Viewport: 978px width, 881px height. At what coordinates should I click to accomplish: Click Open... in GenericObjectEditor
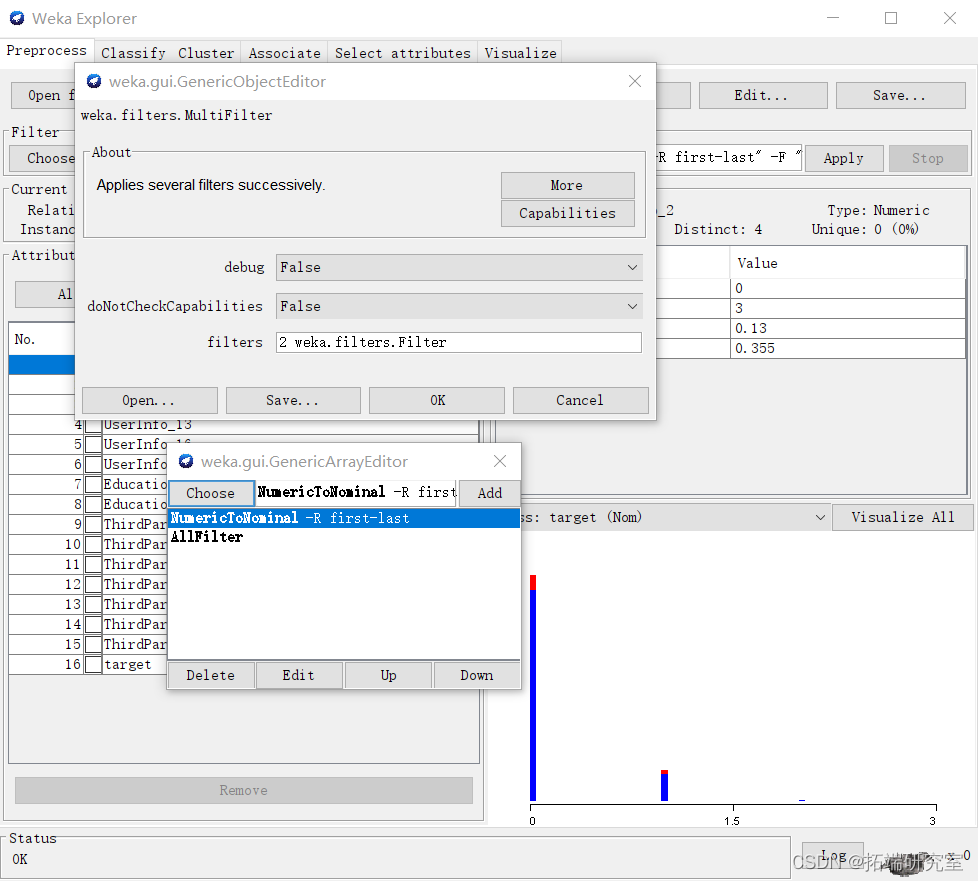click(x=150, y=401)
